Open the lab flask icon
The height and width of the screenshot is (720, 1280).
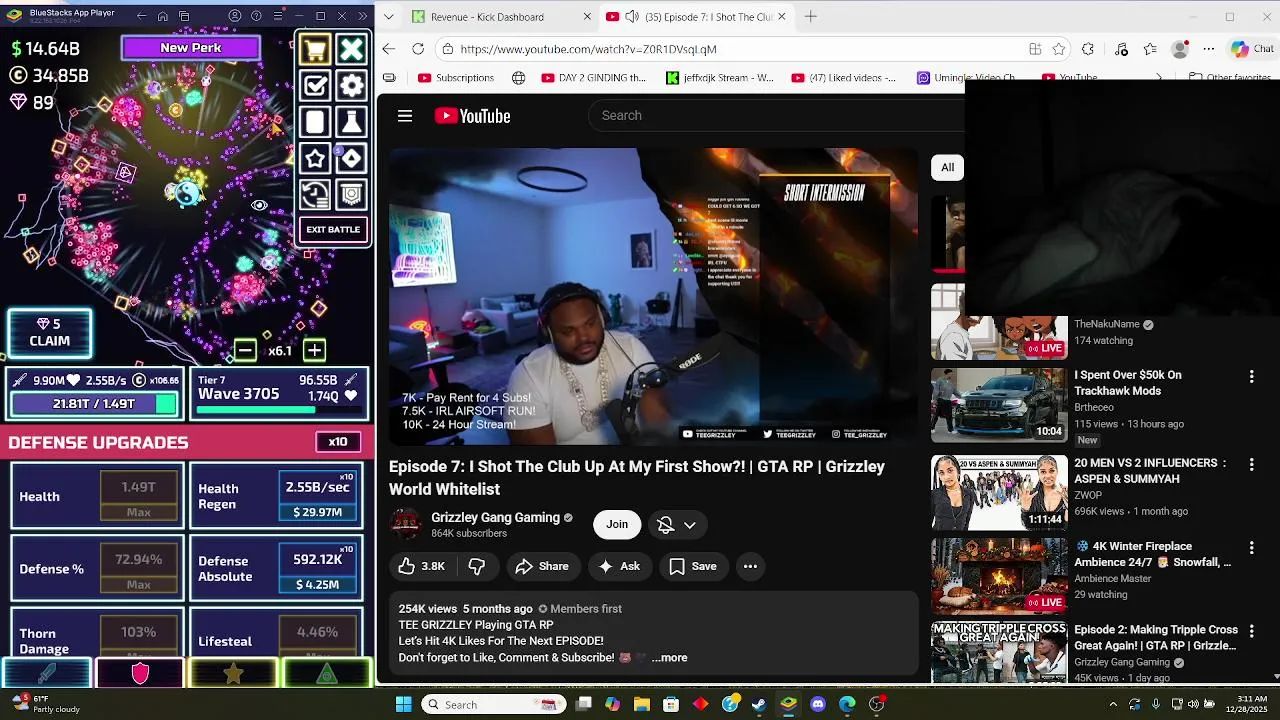click(x=352, y=122)
